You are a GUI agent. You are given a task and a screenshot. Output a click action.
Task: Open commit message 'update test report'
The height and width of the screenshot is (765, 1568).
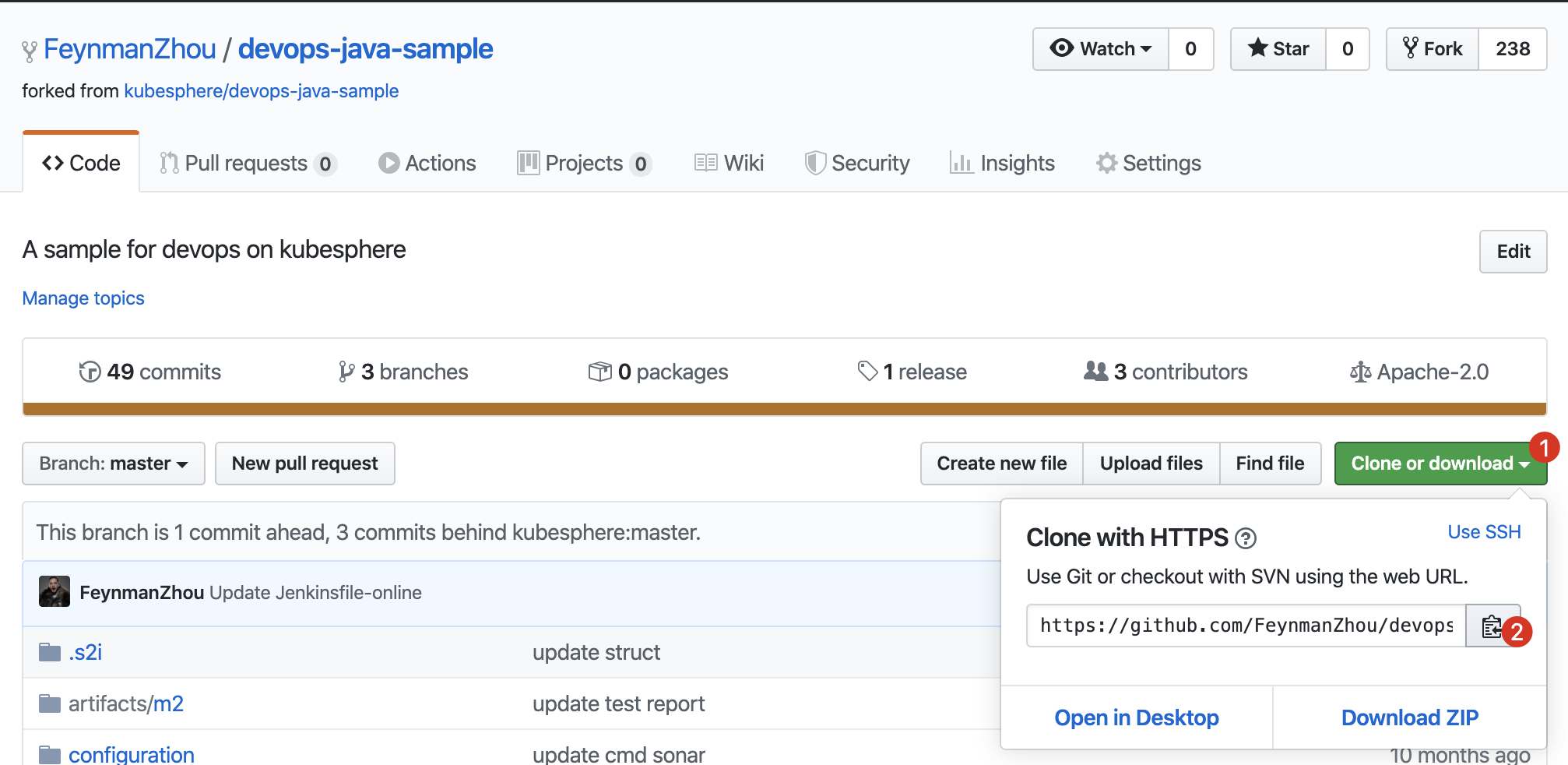619,703
